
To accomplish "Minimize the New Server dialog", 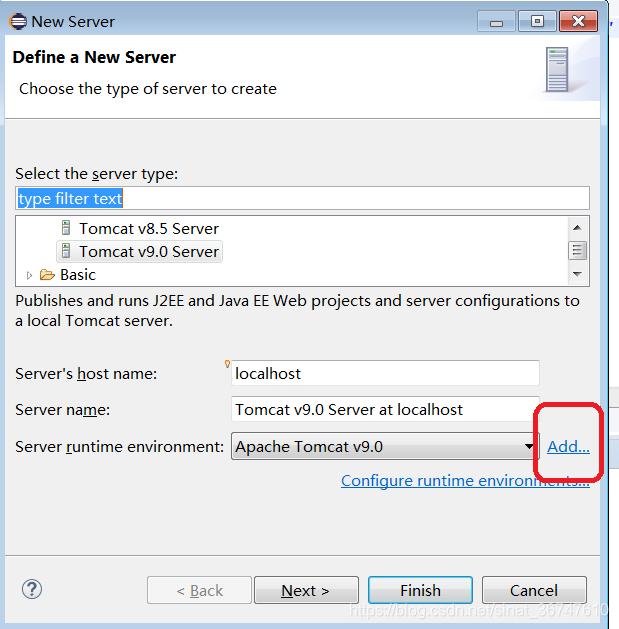I will coord(496,22).
